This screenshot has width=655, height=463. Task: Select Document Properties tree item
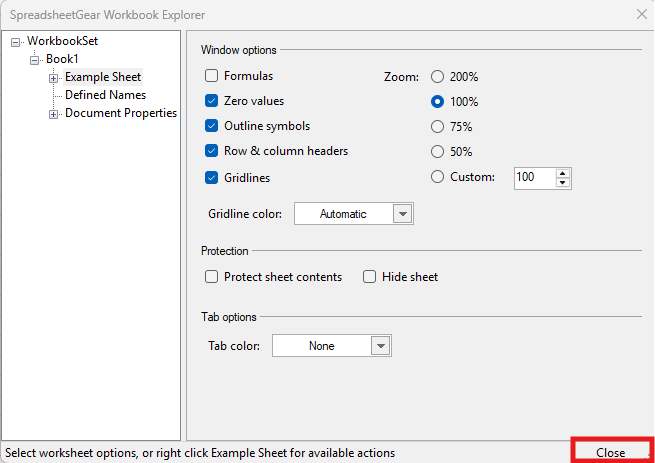120,114
